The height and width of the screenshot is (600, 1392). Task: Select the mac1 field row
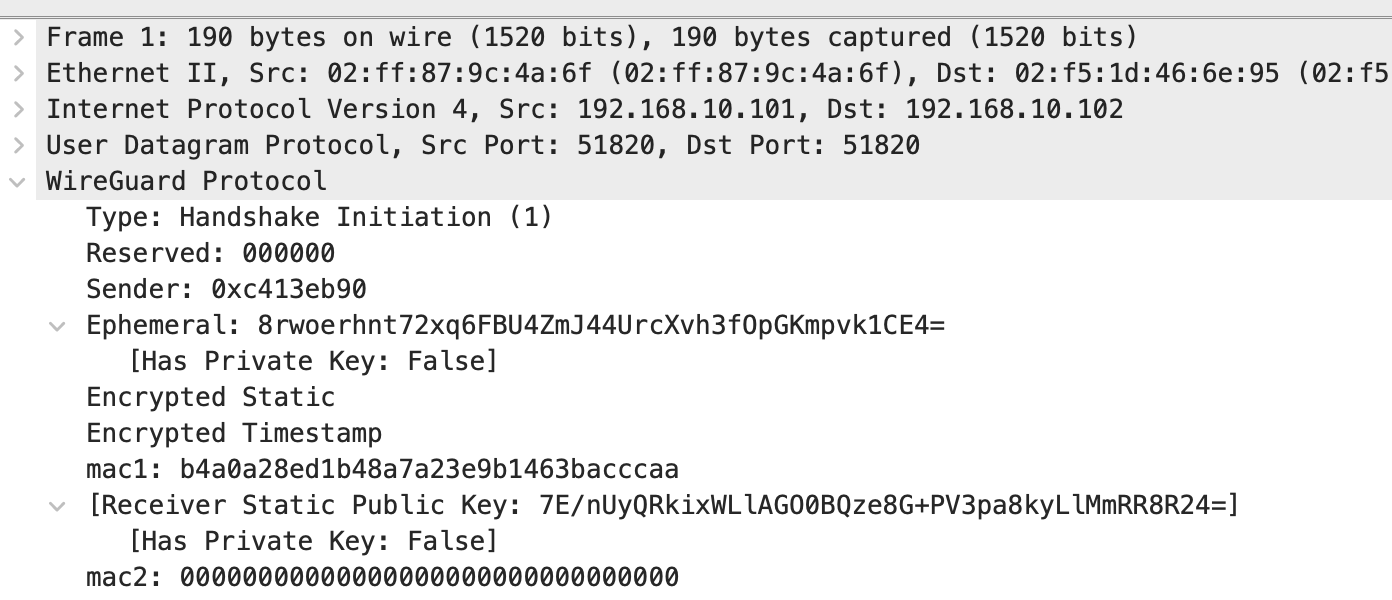click(x=382, y=470)
